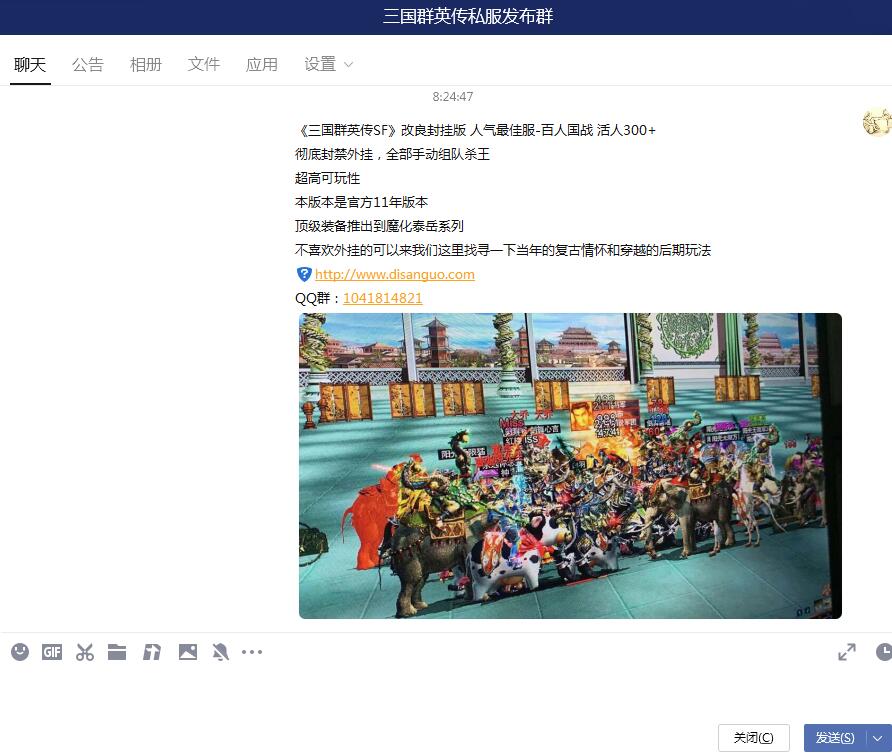Click the 发送(S) button

pos(835,738)
